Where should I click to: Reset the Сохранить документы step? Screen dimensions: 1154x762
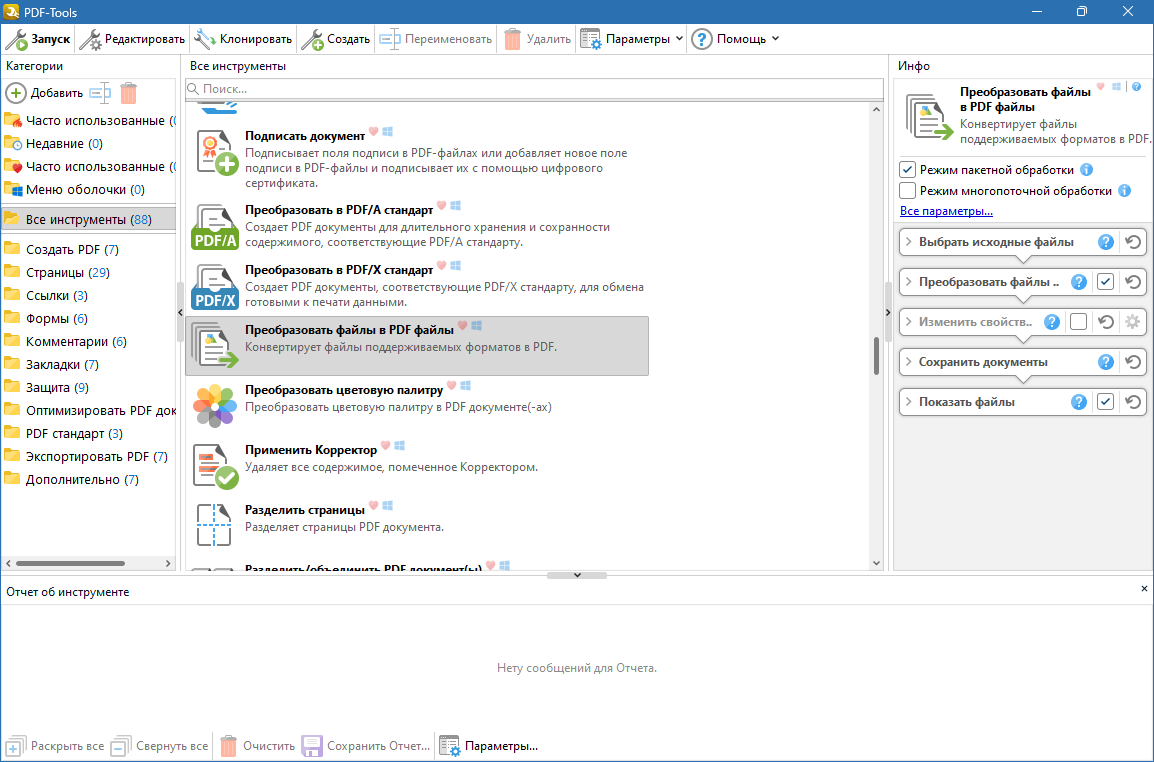pos(1133,362)
